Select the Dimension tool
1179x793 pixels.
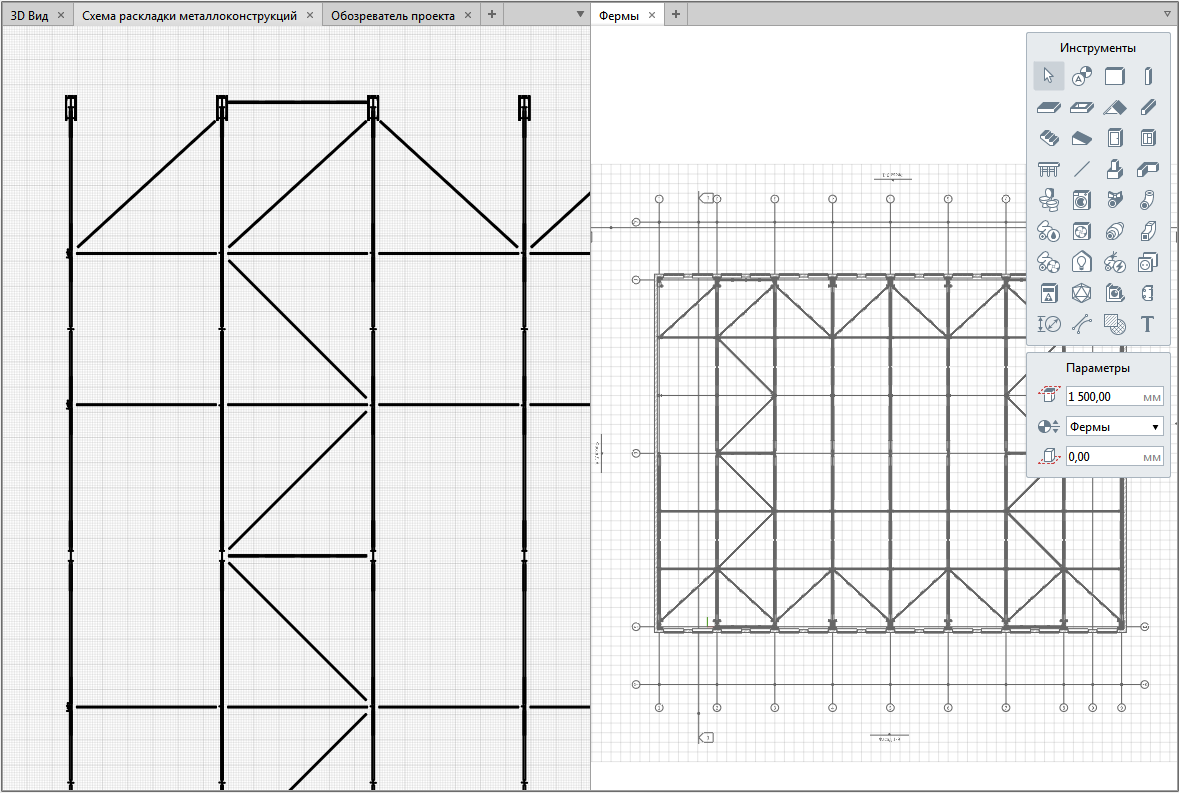click(1048, 324)
